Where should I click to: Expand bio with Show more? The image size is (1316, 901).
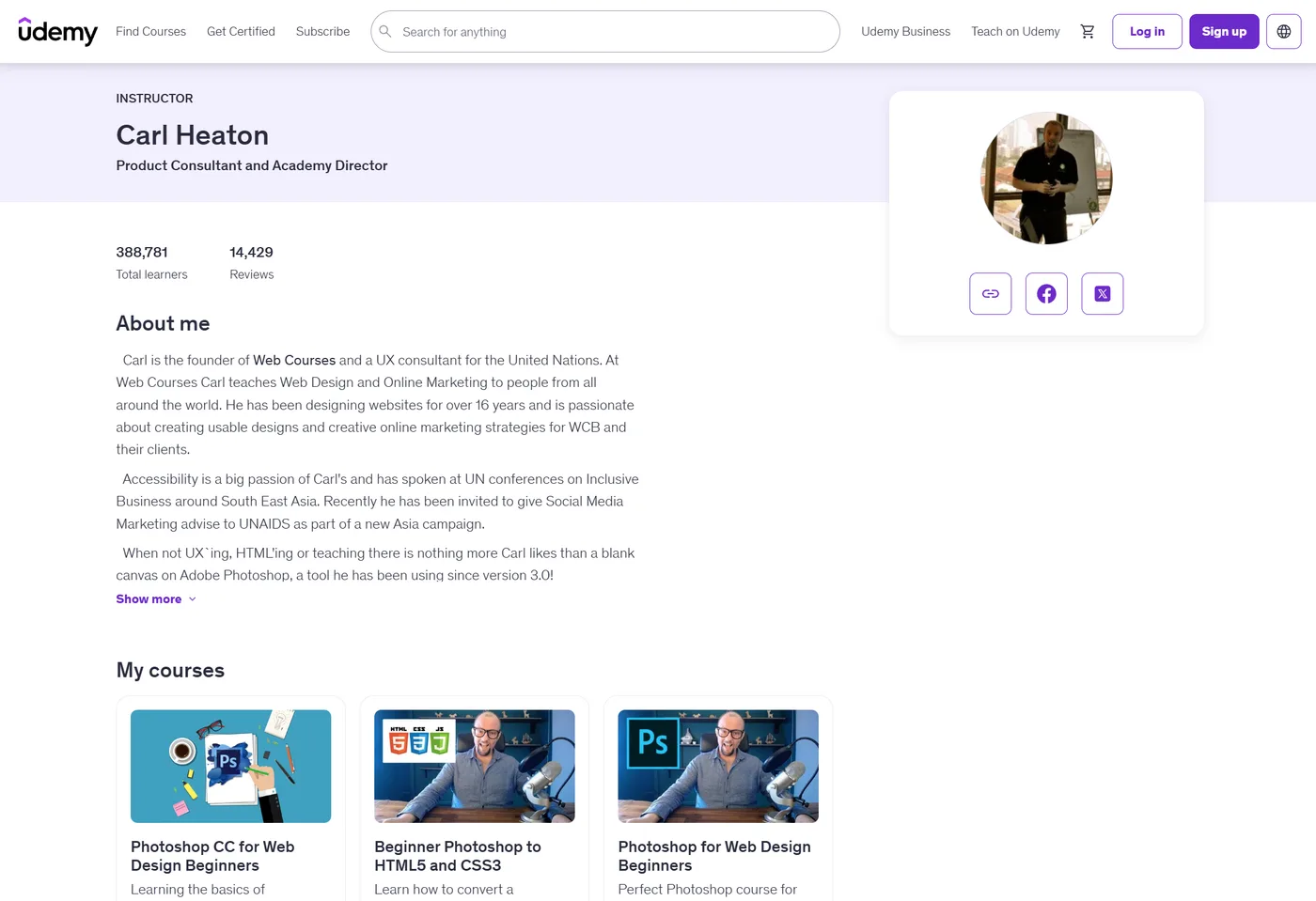pos(156,599)
